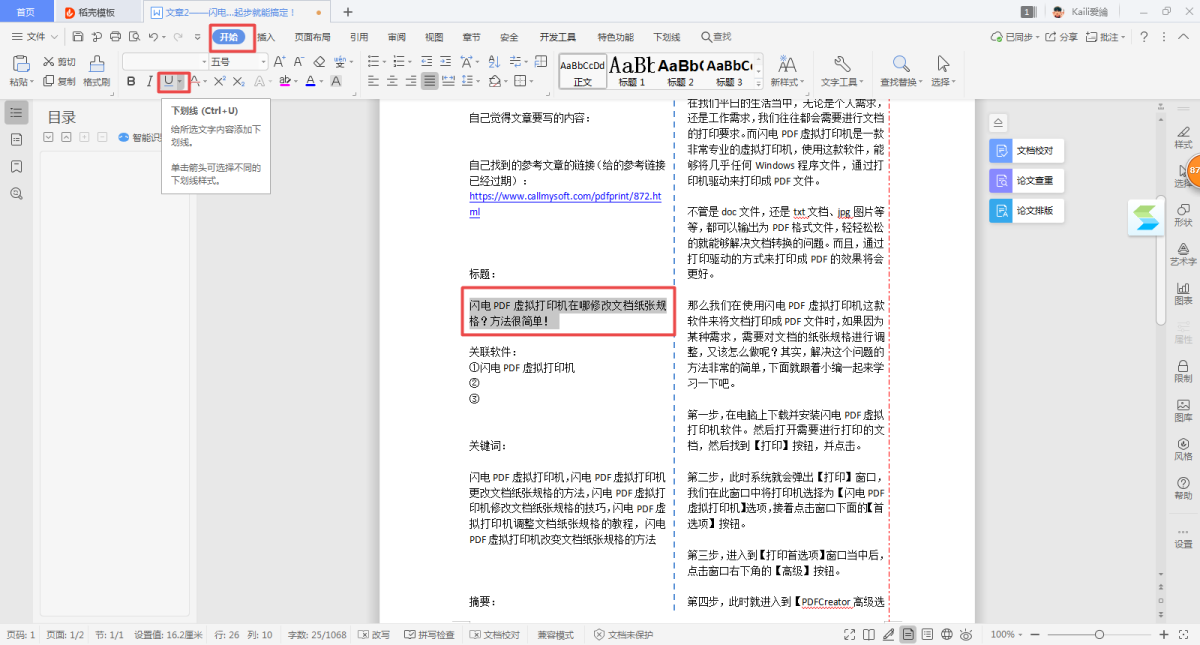The height and width of the screenshot is (645, 1200).
Task: Apply superscript to selected text
Action: tap(221, 81)
